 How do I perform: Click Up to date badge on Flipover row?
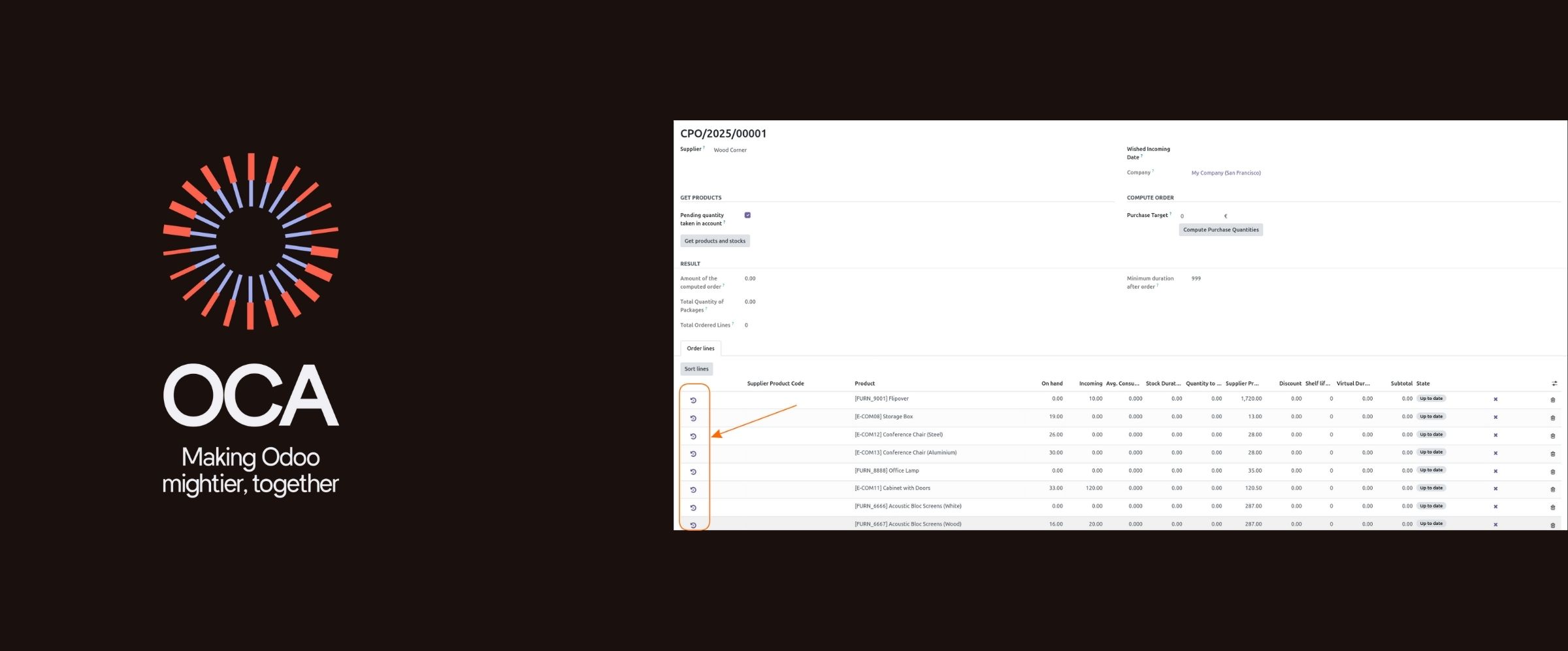[1431, 399]
